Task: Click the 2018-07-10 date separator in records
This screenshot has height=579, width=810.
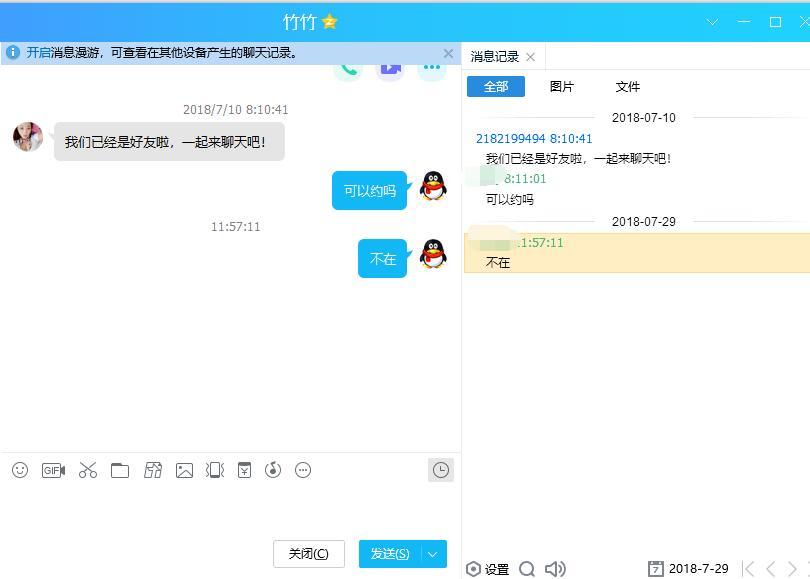Action: click(x=644, y=118)
